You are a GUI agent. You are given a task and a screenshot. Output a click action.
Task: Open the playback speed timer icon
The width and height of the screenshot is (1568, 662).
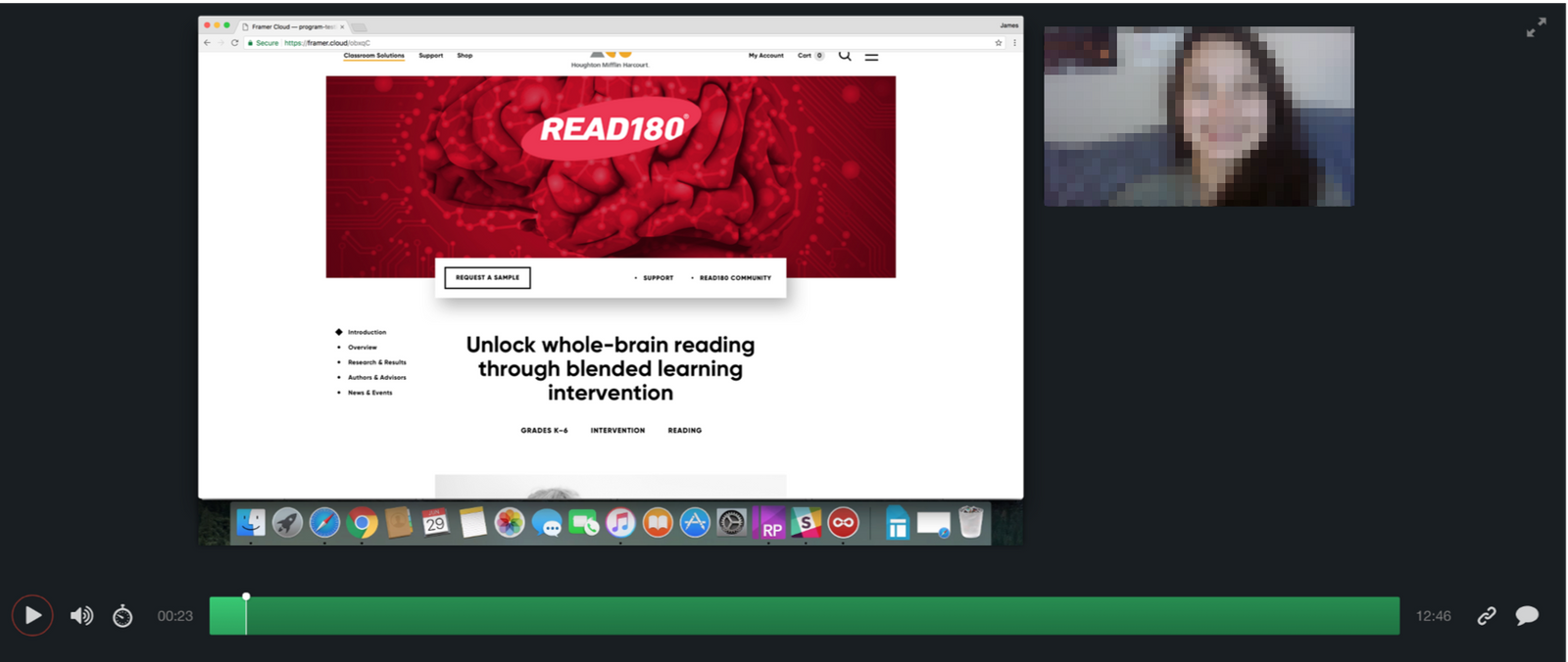pos(122,616)
